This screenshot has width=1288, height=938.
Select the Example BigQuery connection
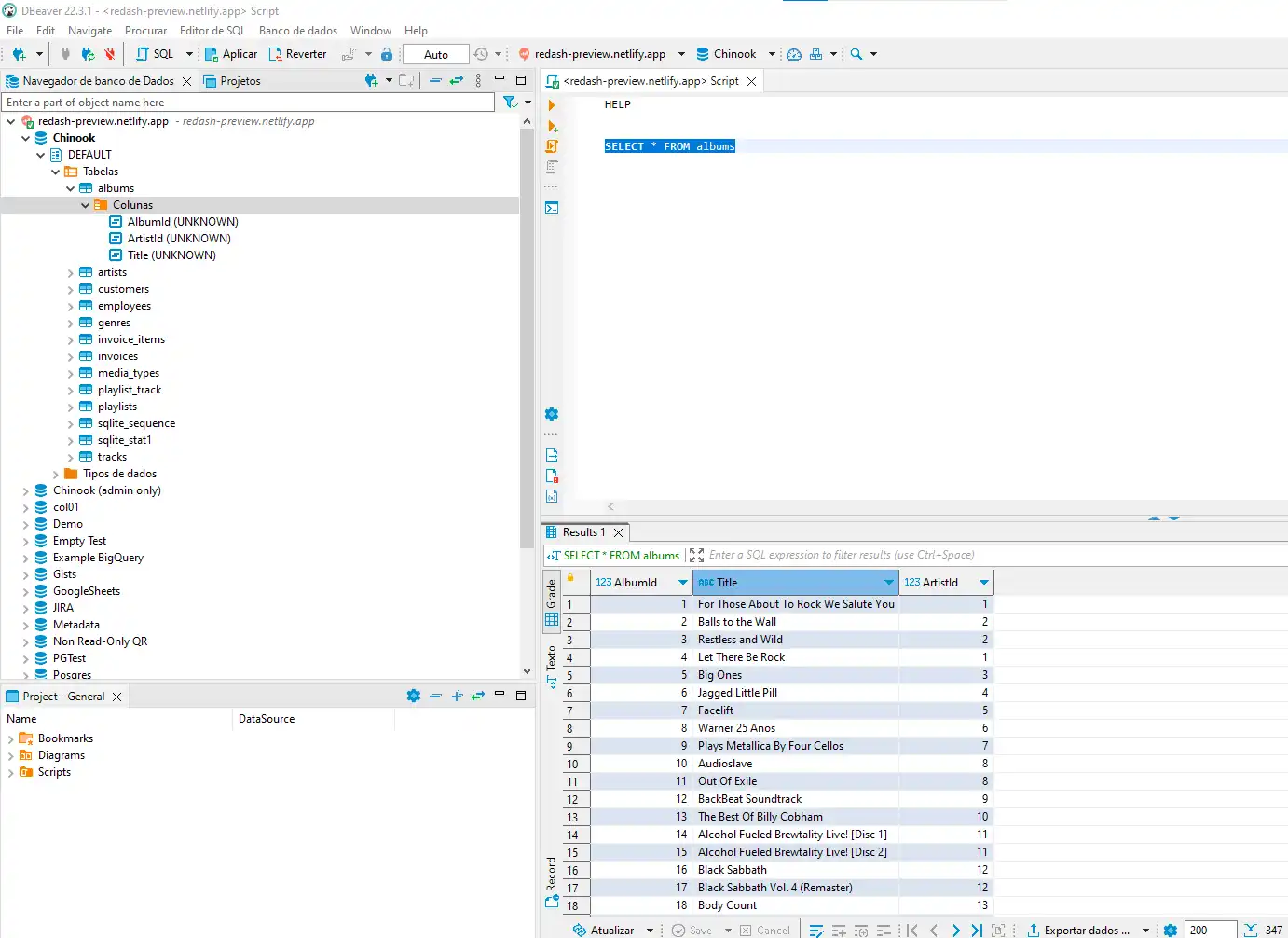[98, 558]
